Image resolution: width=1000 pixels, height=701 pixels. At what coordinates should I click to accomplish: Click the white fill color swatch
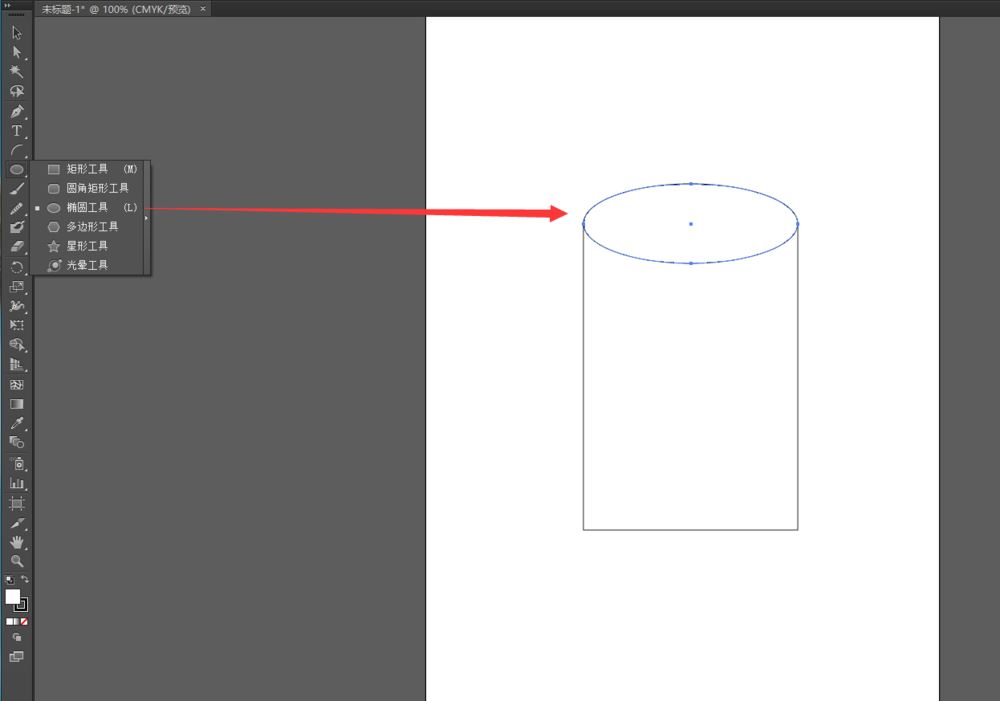tap(12, 596)
